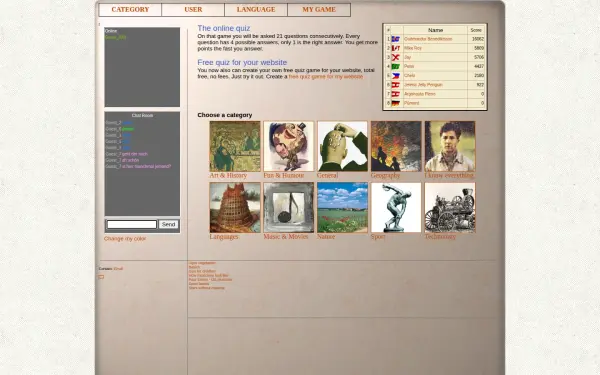Open the Technology text link
600x375 pixels.
coord(440,237)
